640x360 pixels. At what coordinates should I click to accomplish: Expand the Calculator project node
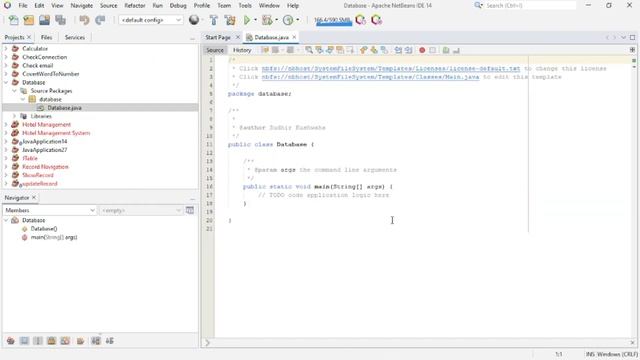(6, 49)
